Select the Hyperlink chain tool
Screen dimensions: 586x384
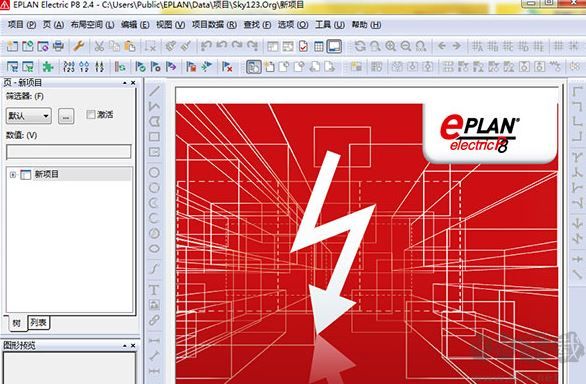(x=154, y=320)
